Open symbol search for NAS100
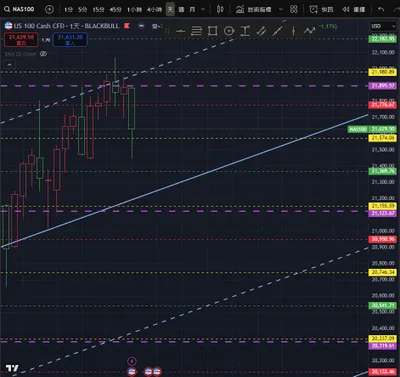 point(19,9)
